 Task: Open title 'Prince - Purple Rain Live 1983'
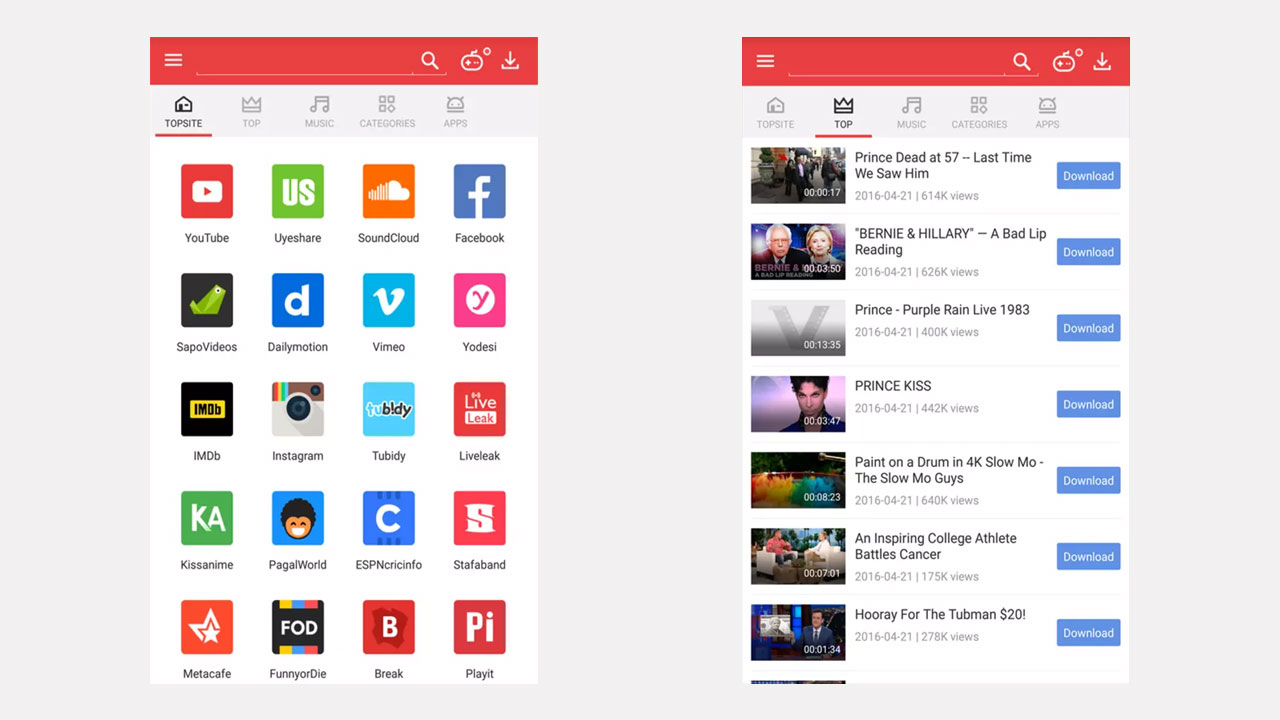[942, 310]
